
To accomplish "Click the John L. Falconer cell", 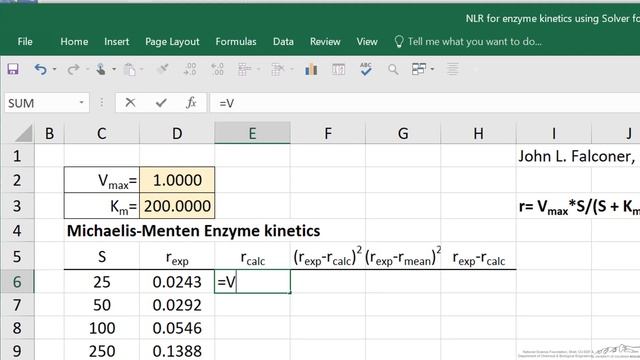I will [x=576, y=156].
